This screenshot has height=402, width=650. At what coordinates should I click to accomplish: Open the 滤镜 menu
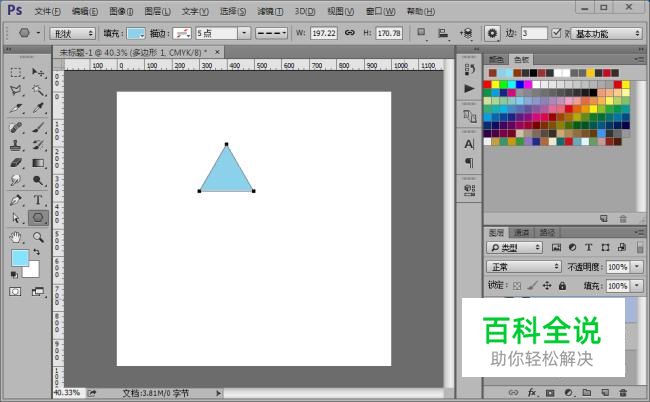[270, 12]
